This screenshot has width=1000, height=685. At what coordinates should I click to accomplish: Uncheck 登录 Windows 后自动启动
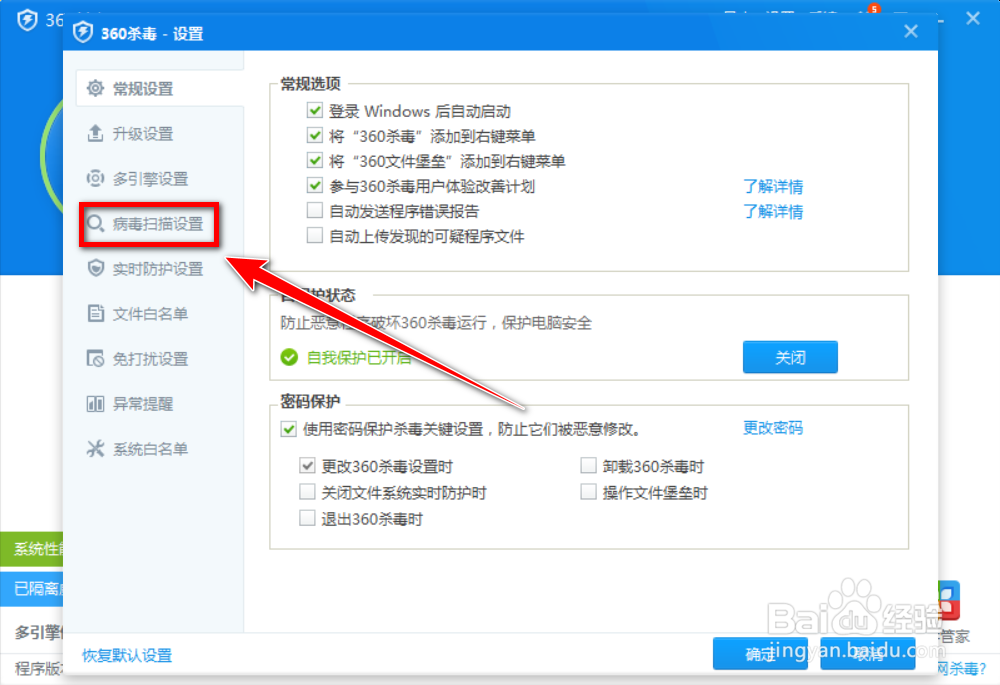314,110
